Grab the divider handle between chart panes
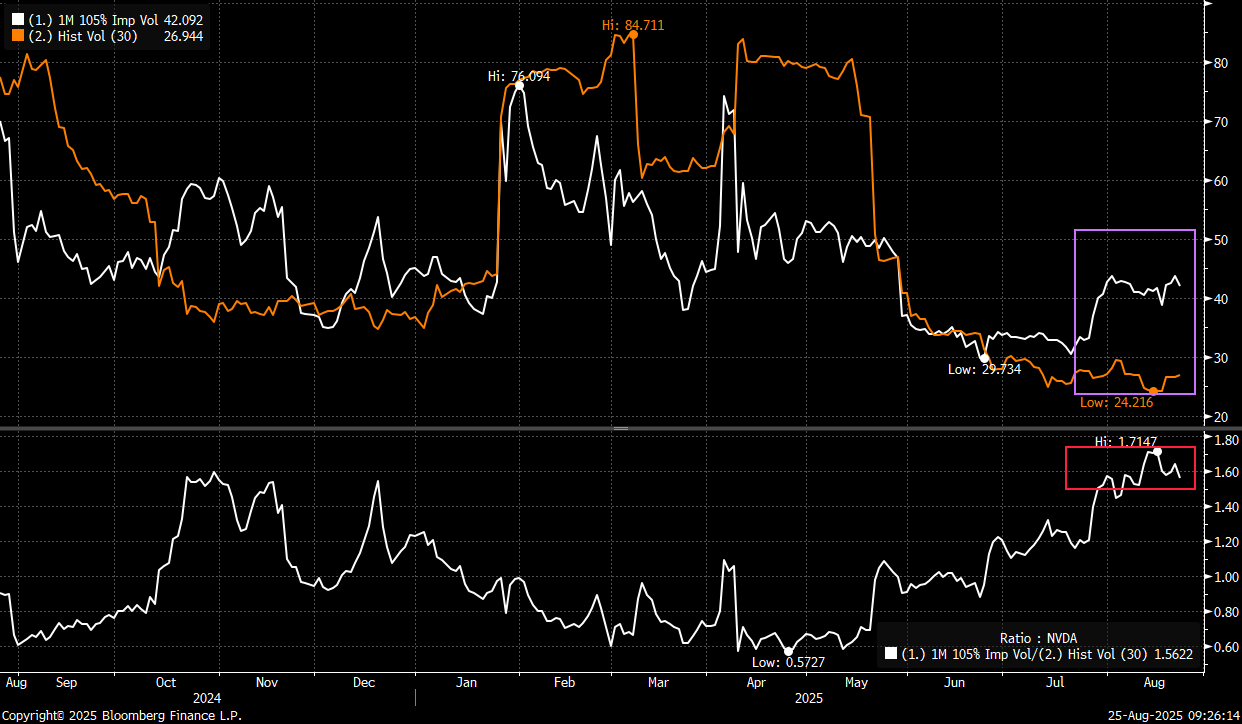 [620, 428]
